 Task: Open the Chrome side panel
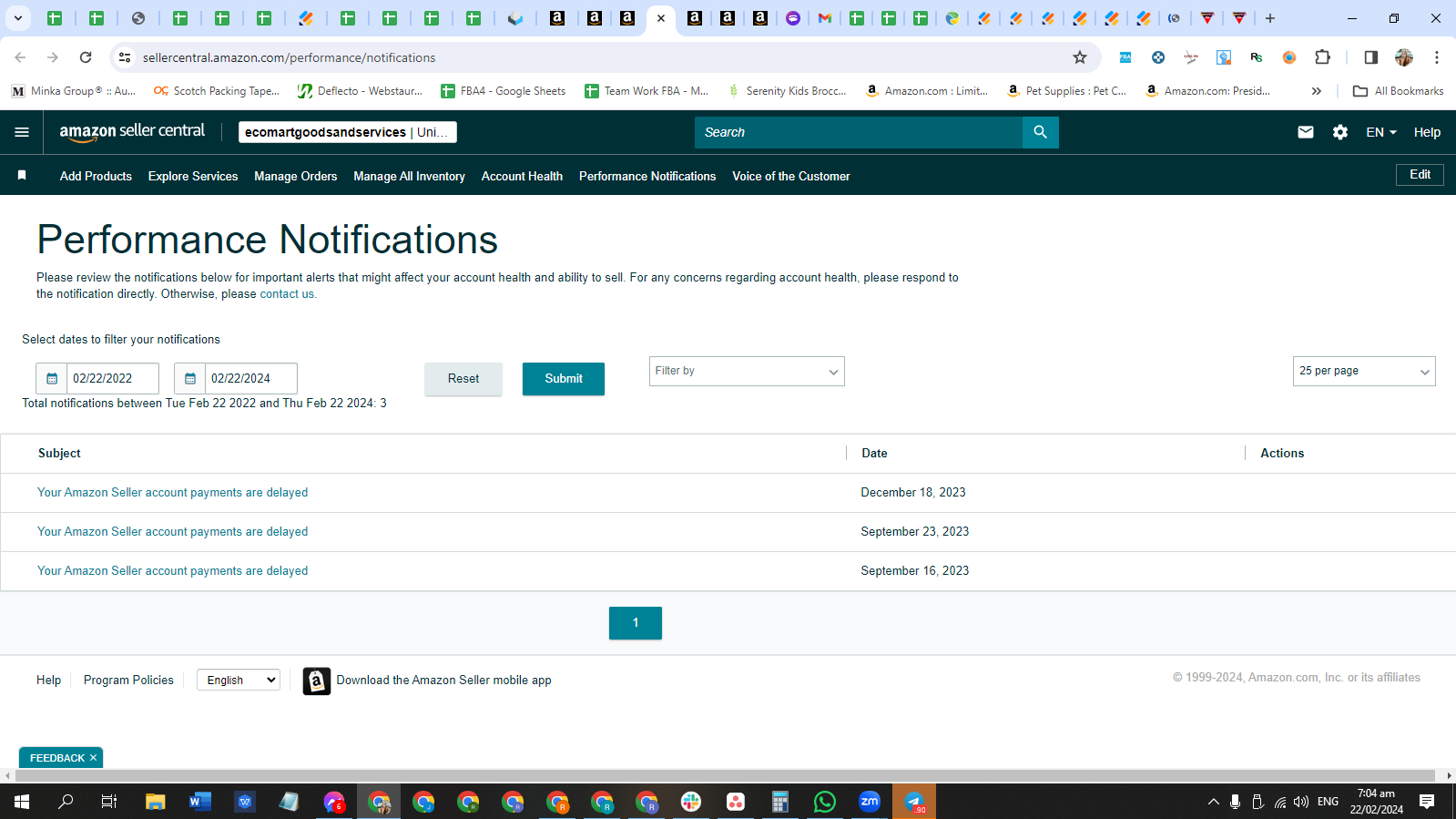[1370, 57]
